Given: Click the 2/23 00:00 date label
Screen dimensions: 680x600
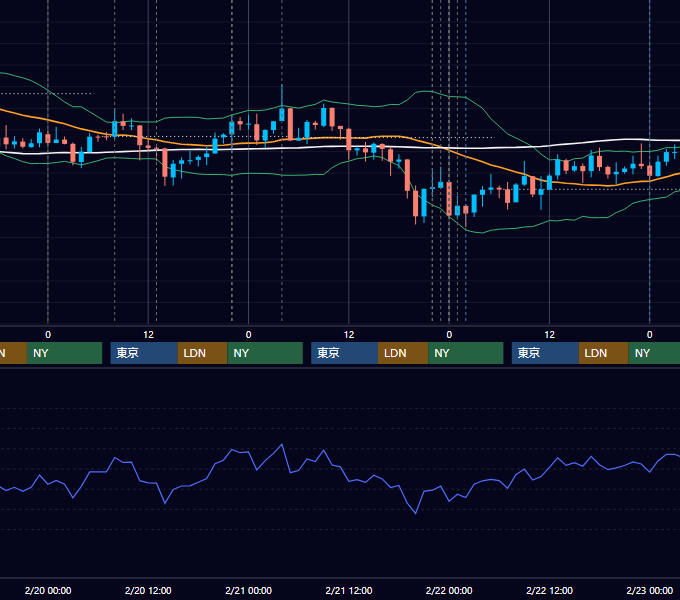Looking at the screenshot, I should click(x=650, y=590).
